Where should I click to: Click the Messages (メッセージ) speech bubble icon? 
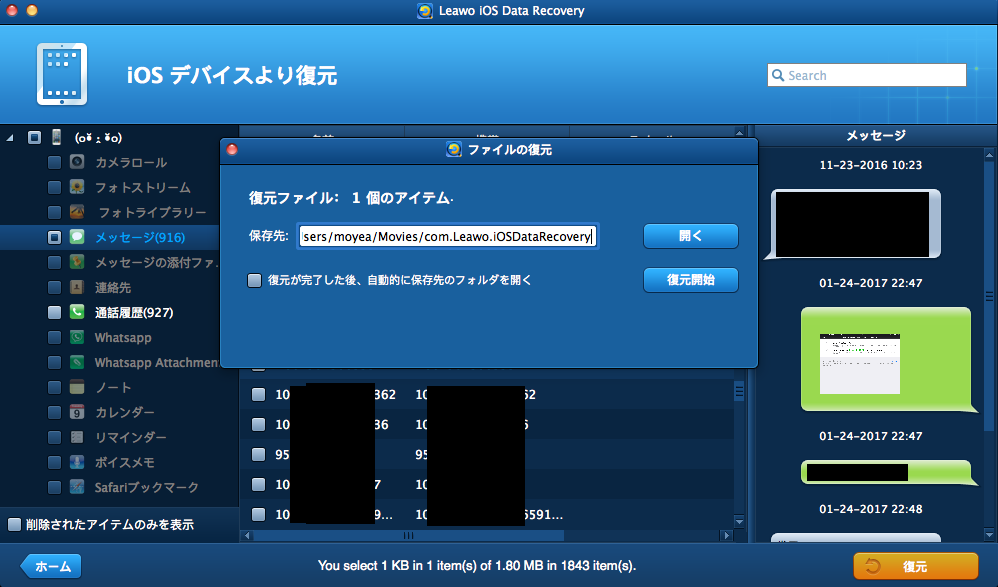(77, 237)
